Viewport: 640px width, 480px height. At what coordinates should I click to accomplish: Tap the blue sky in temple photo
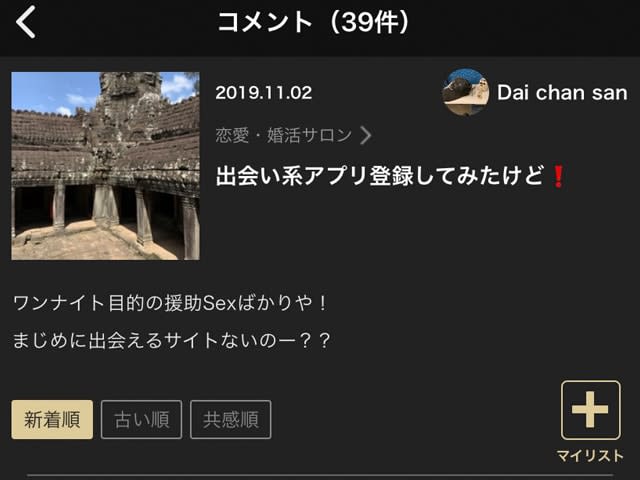pyautogui.click(x=49, y=92)
